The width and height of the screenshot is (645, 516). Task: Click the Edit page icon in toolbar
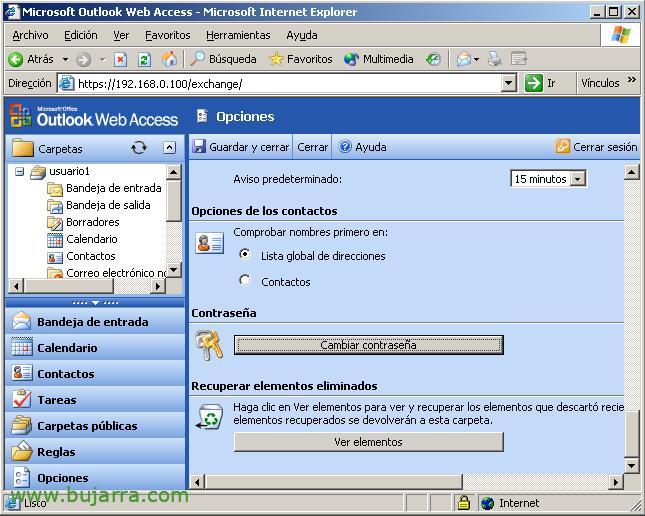pyautogui.click(x=519, y=59)
